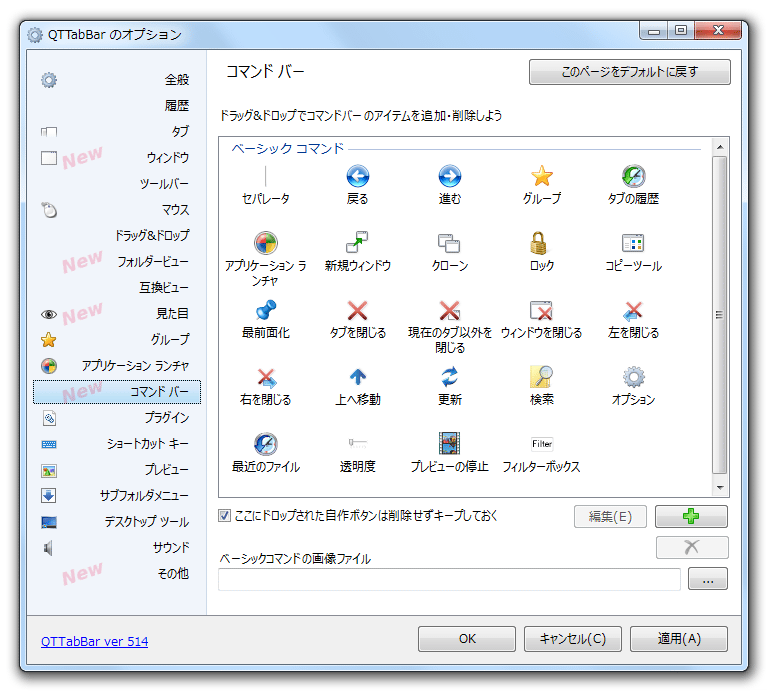Click the command list scrollbar down arrow
The image size is (771, 694).
click(719, 488)
